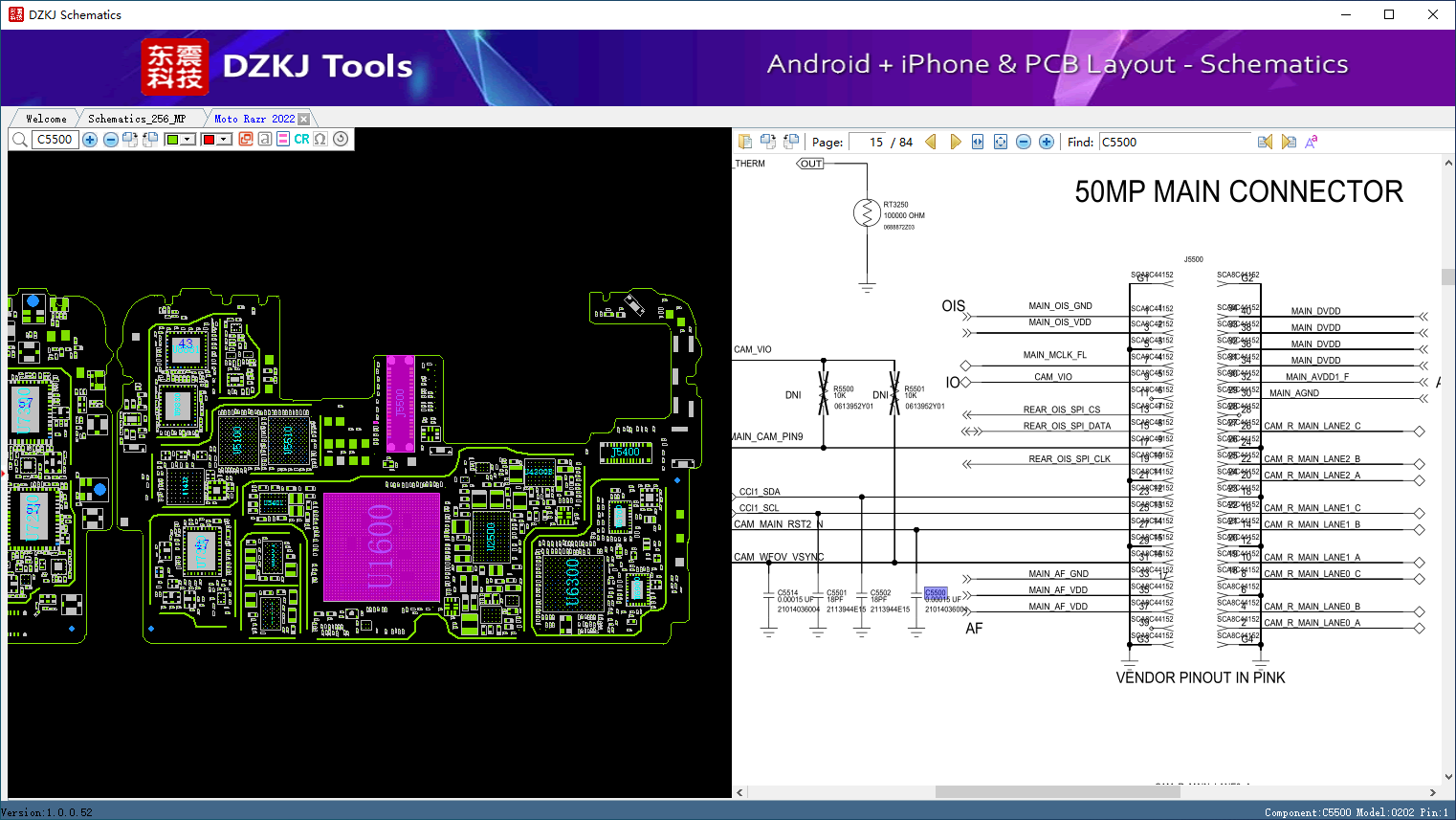This screenshot has width=1456, height=820.
Task: Toggle the Omega resistance icon
Action: point(320,140)
